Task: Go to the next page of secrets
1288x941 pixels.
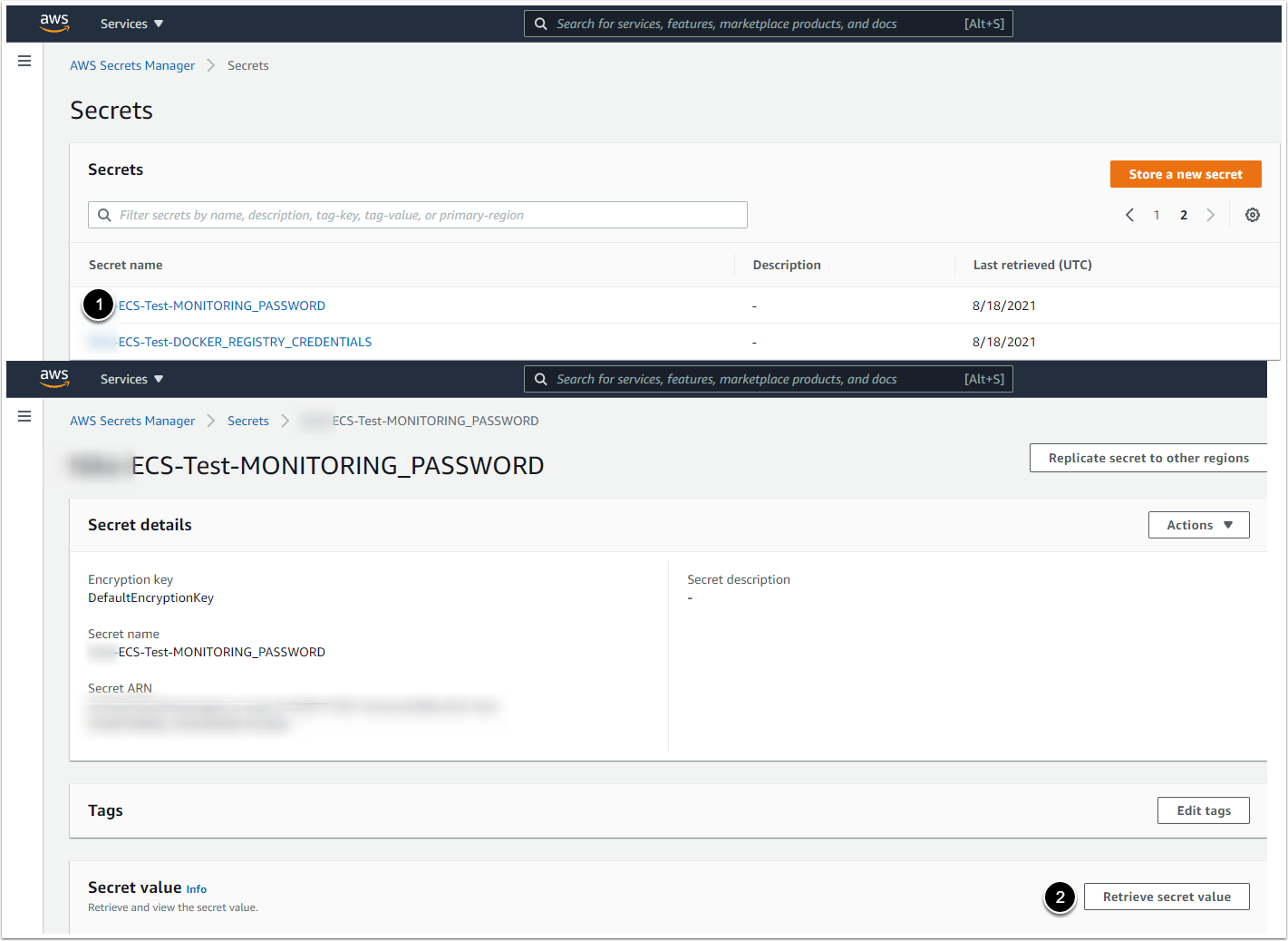Action: point(1210,215)
